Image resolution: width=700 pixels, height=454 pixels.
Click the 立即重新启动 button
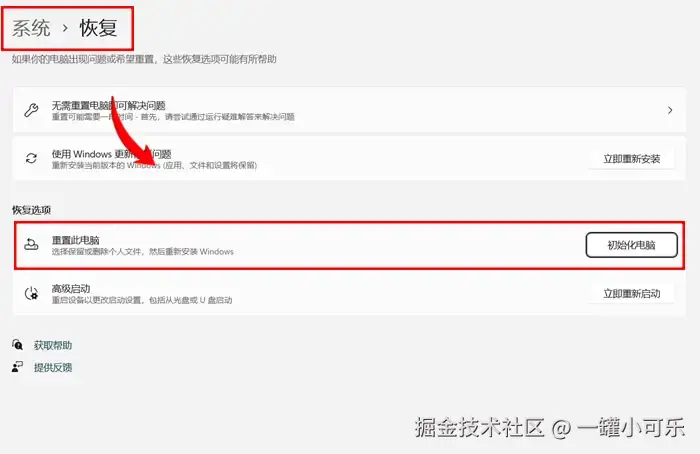(x=631, y=294)
